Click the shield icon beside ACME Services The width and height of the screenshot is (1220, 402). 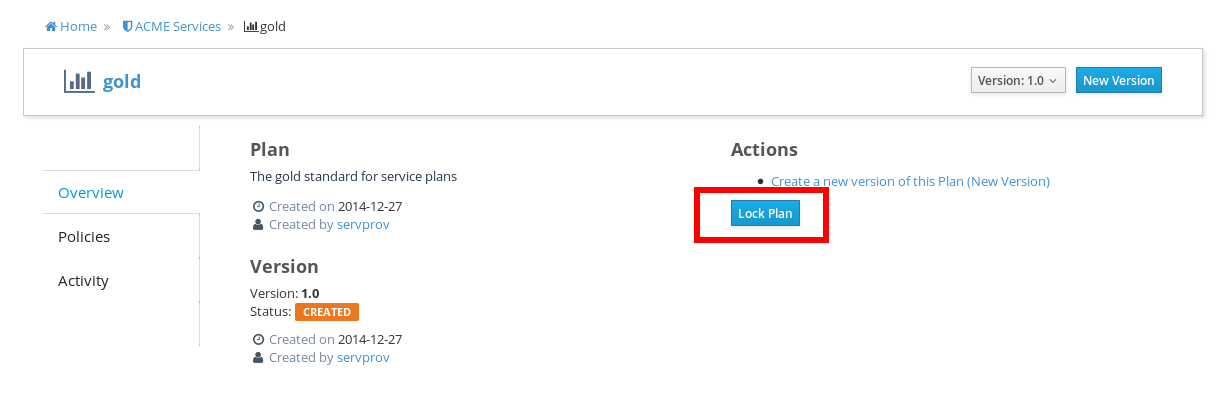click(x=127, y=27)
